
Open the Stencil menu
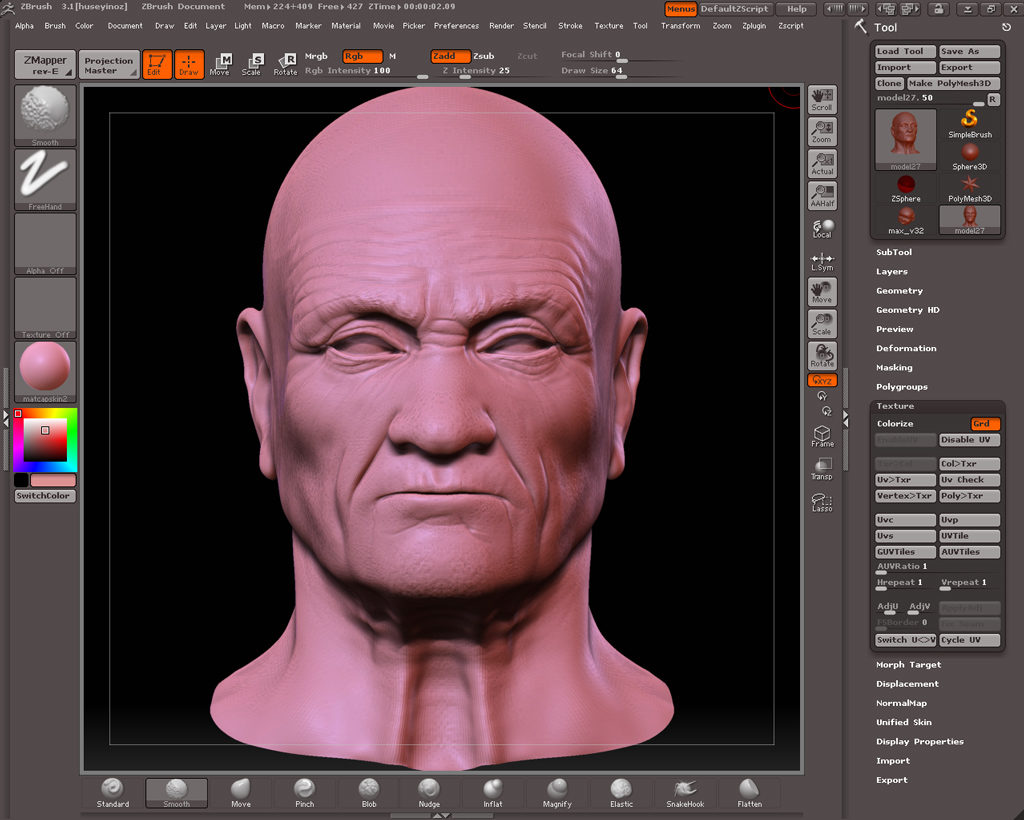coord(535,26)
